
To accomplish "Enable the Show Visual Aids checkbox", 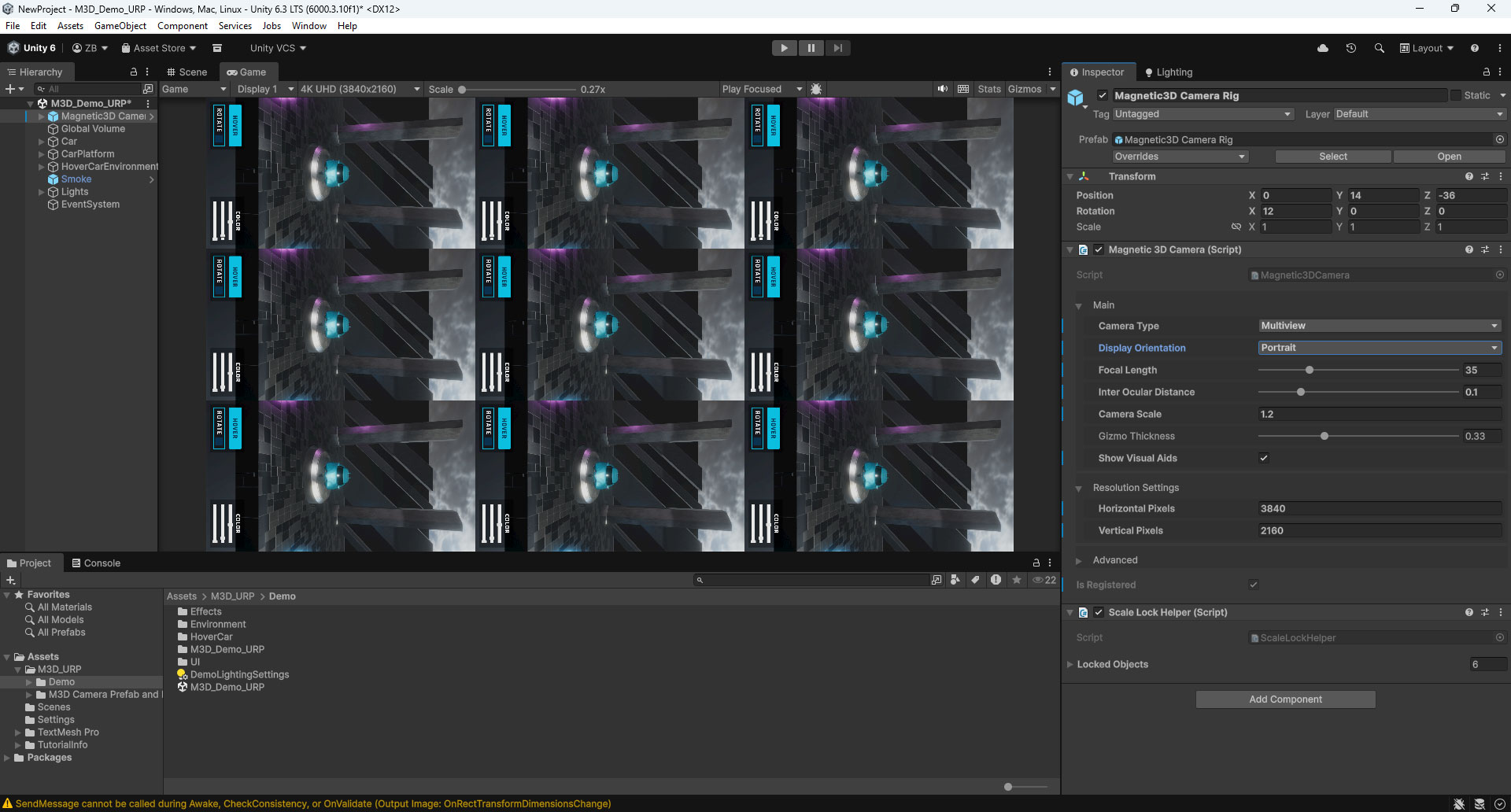I will (x=1264, y=457).
